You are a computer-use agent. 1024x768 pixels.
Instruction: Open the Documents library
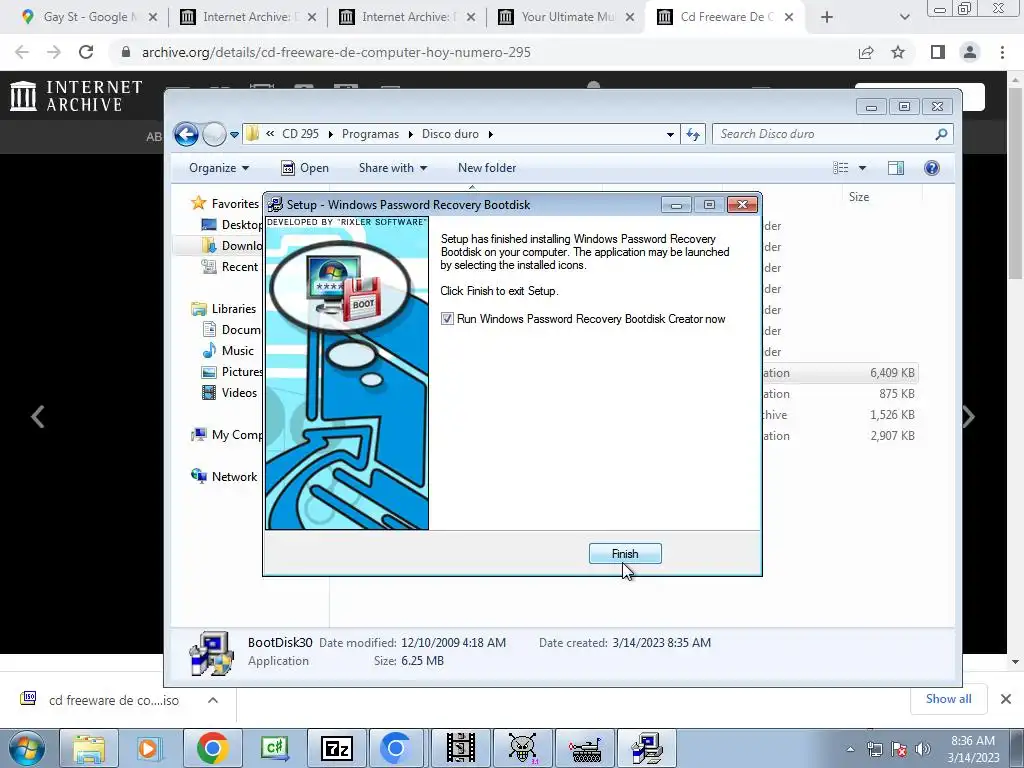231,329
